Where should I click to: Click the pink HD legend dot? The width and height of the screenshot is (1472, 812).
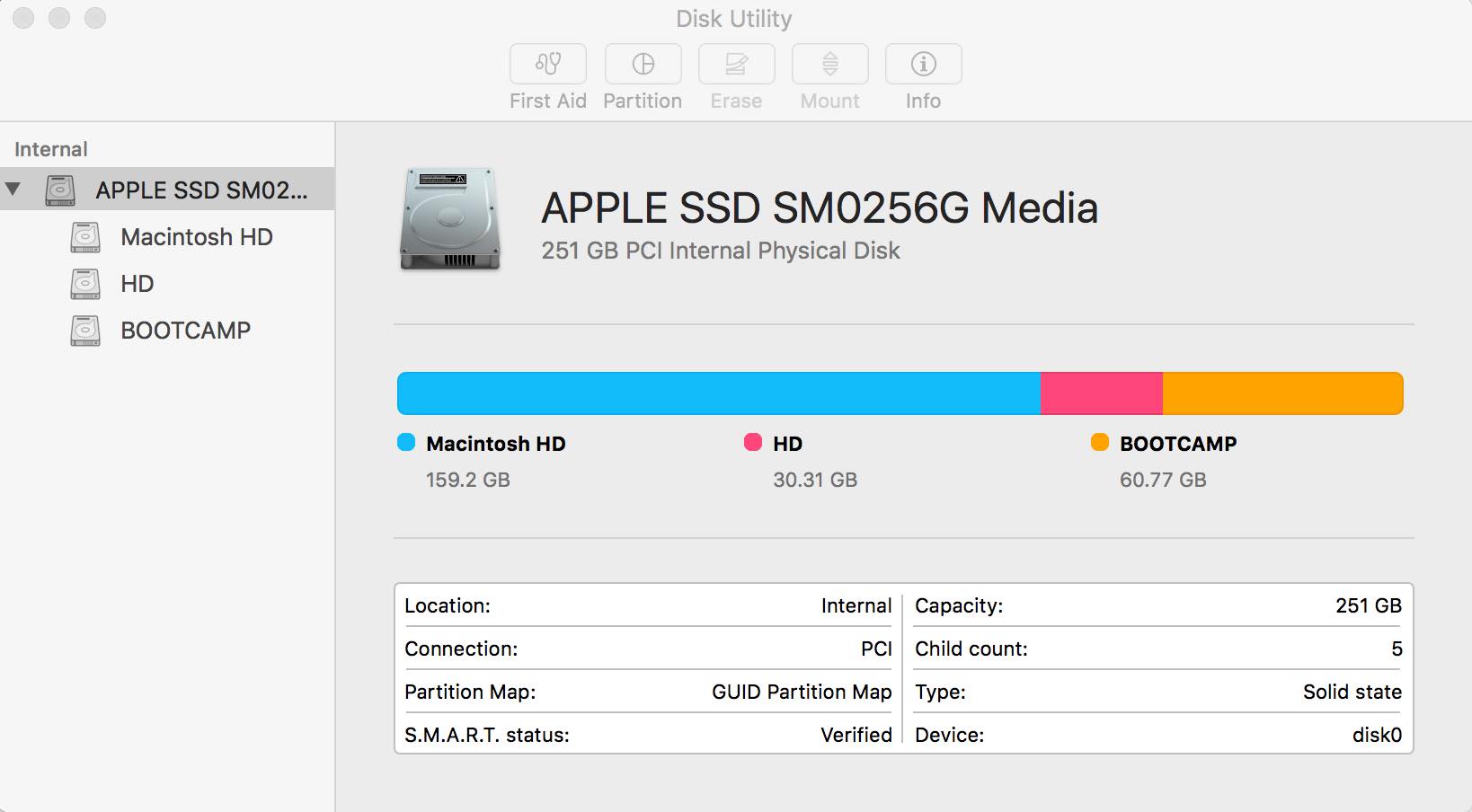tap(753, 442)
